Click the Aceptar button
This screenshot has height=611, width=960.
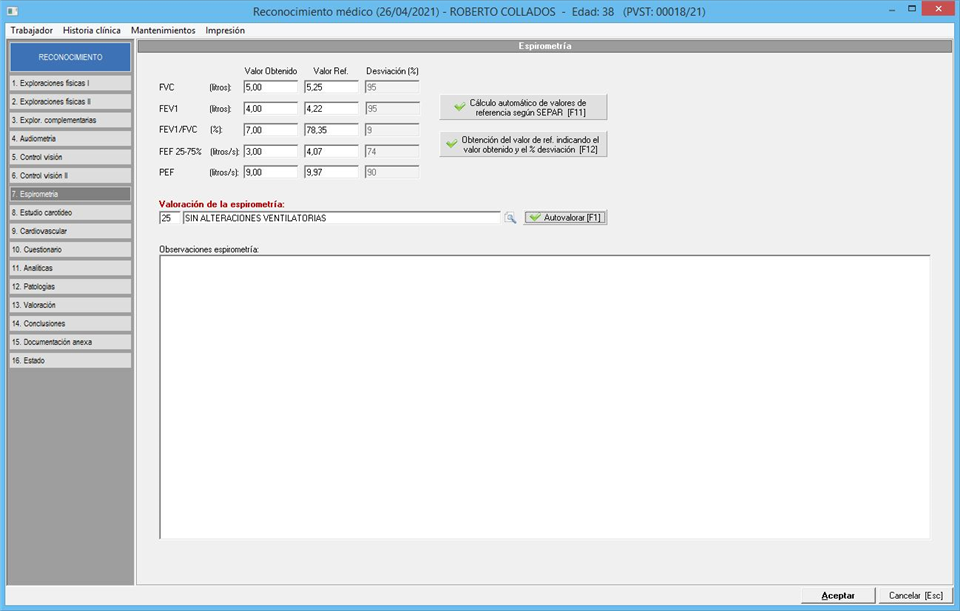[838, 595]
